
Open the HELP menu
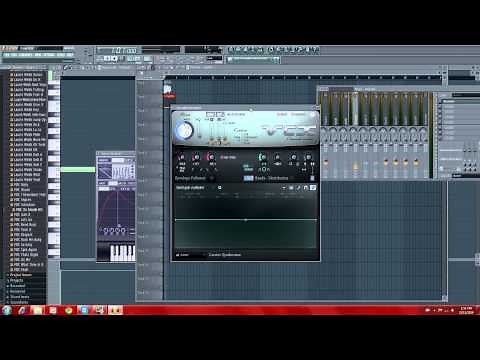click(69, 55)
